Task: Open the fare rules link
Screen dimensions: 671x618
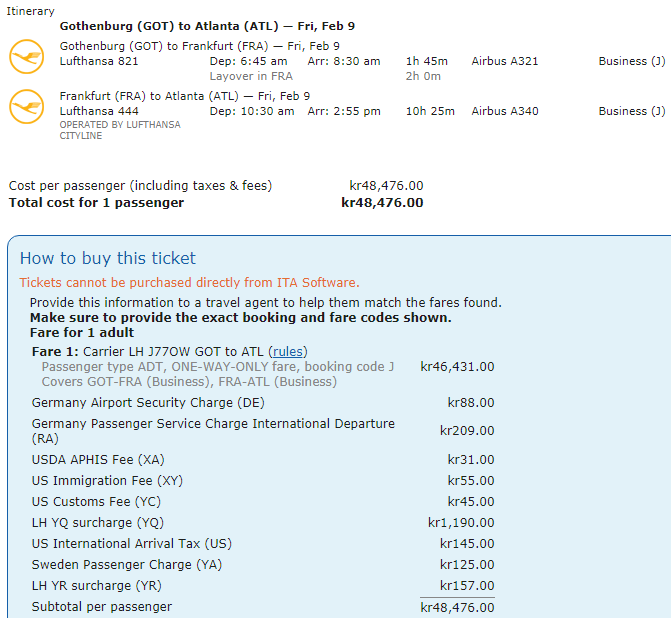Action: [x=288, y=352]
